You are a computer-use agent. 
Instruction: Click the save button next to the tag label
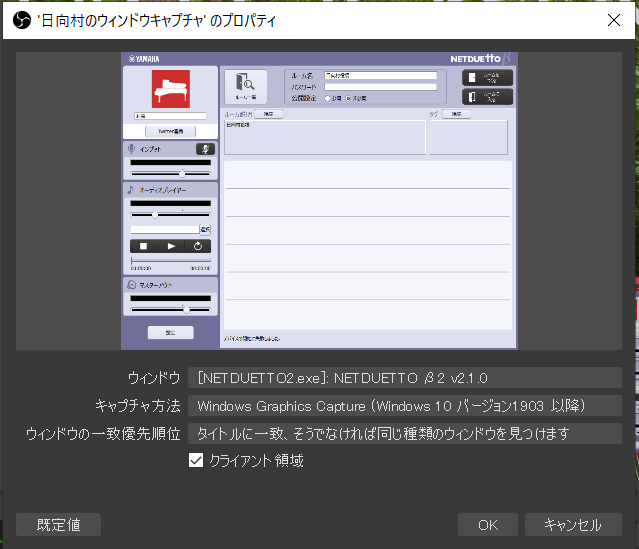pyautogui.click(x=456, y=114)
